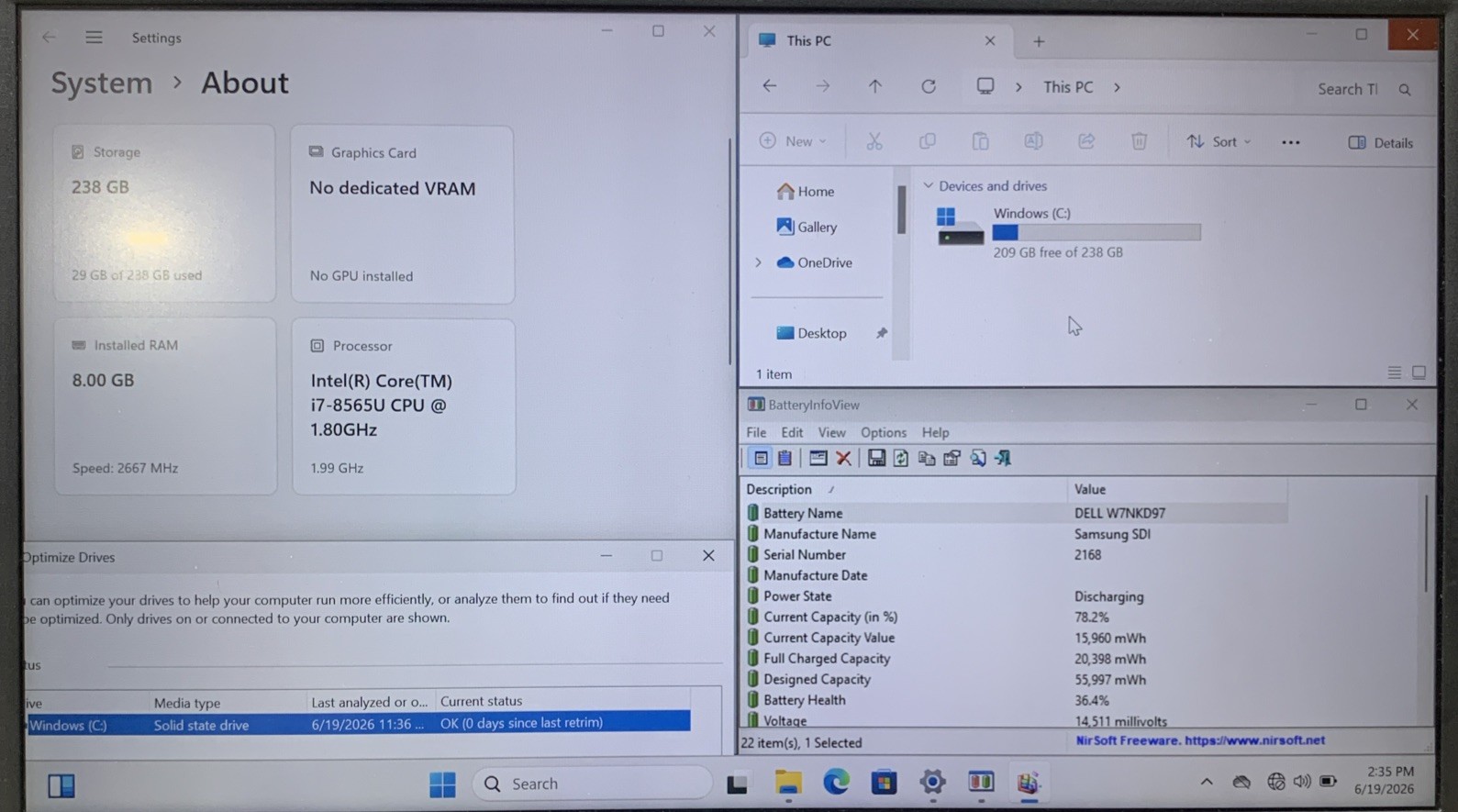This screenshot has height=812, width=1458.
Task: Open the NirSoft Freeware website link
Action: point(1200,740)
